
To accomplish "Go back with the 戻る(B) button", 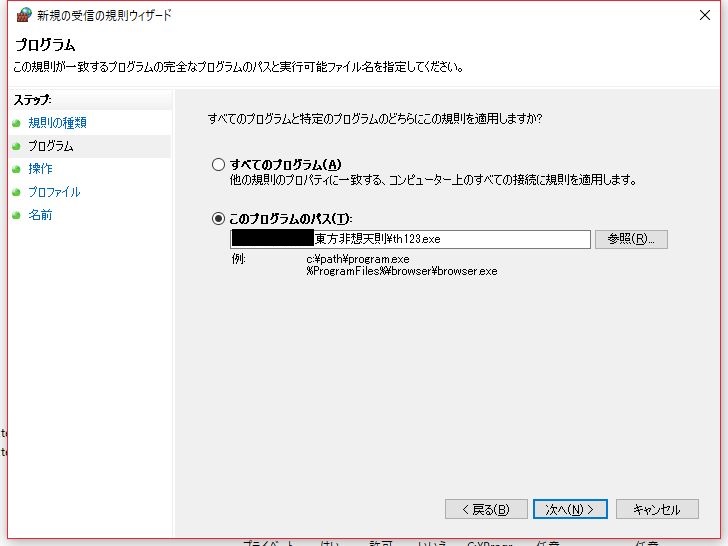I will pos(486,509).
